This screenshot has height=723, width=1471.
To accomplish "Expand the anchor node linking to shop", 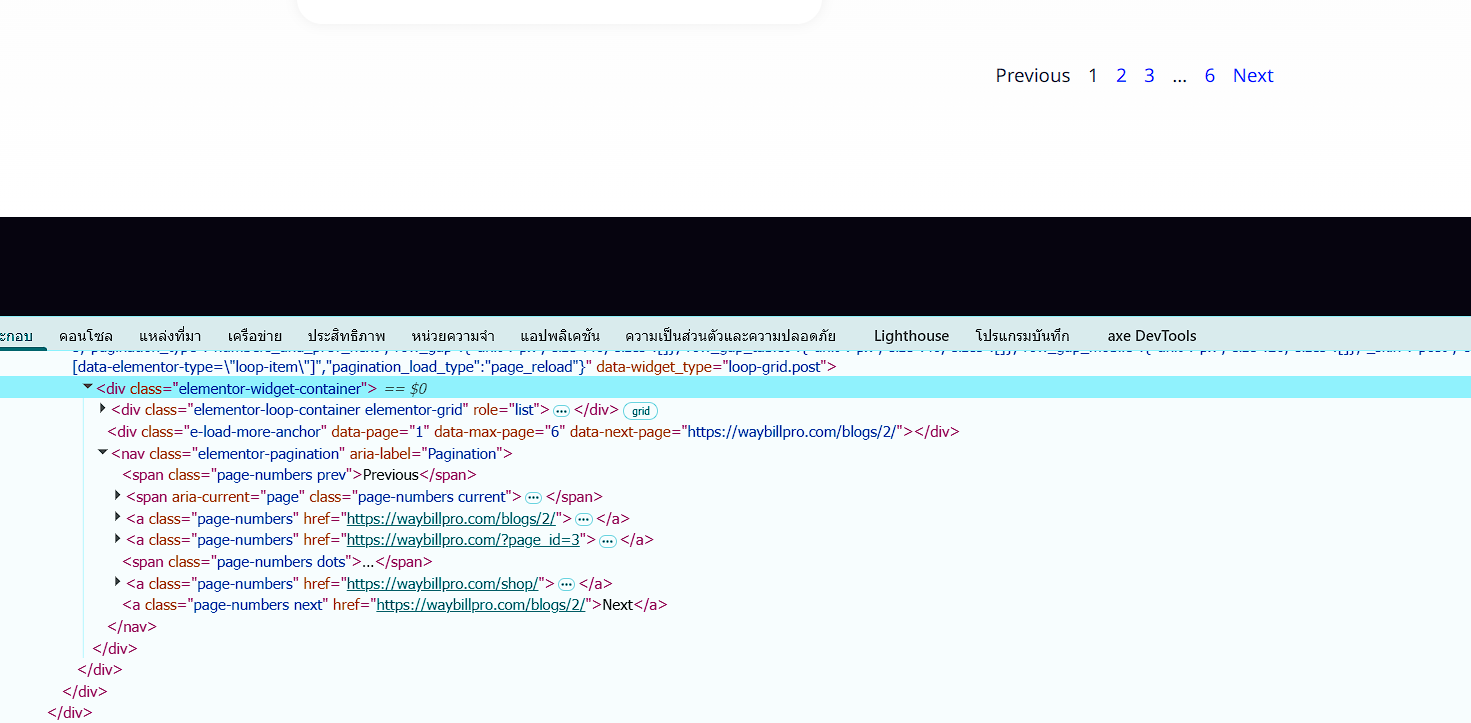I will [x=118, y=583].
